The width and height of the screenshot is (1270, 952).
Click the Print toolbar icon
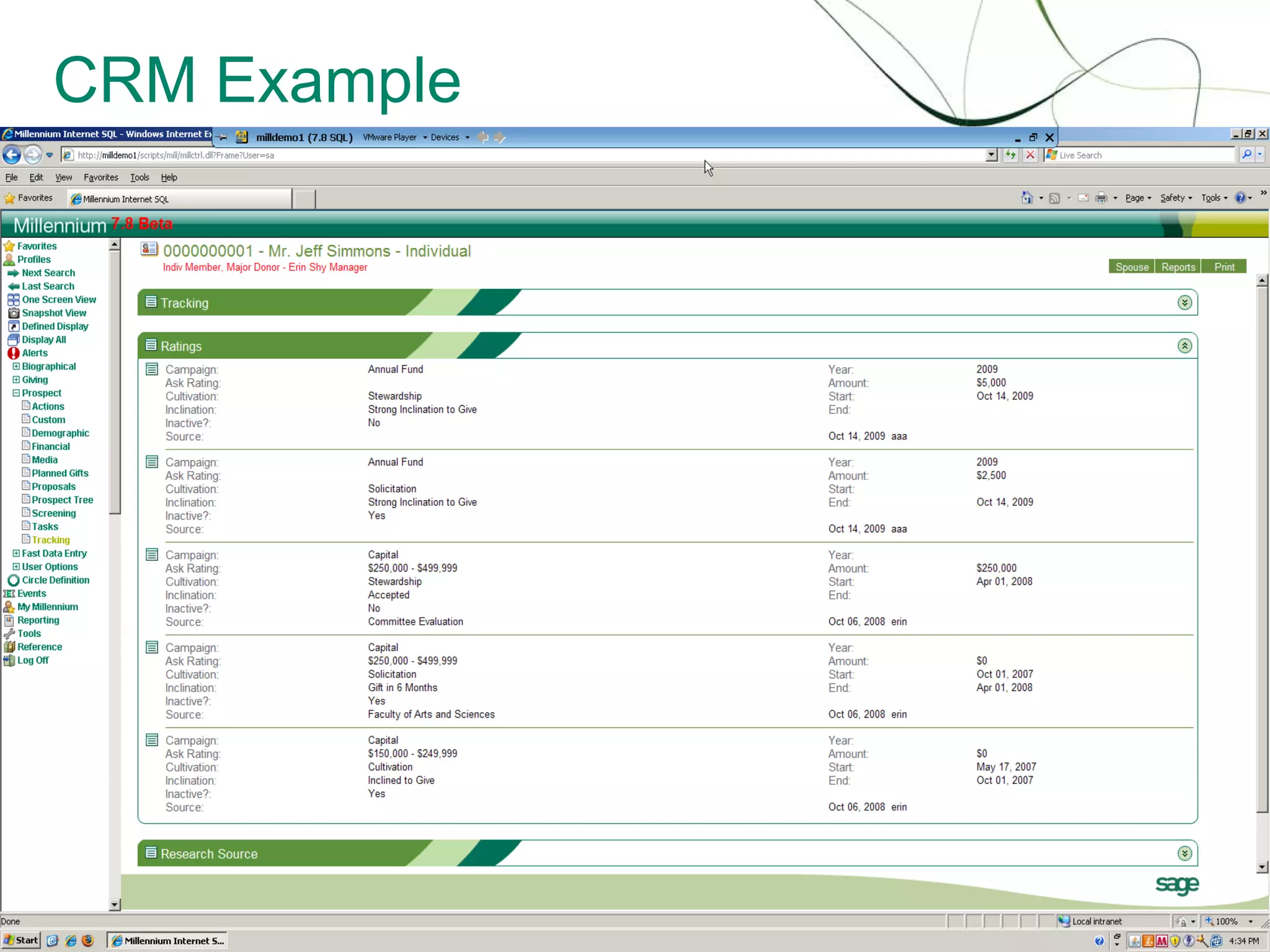(1101, 198)
